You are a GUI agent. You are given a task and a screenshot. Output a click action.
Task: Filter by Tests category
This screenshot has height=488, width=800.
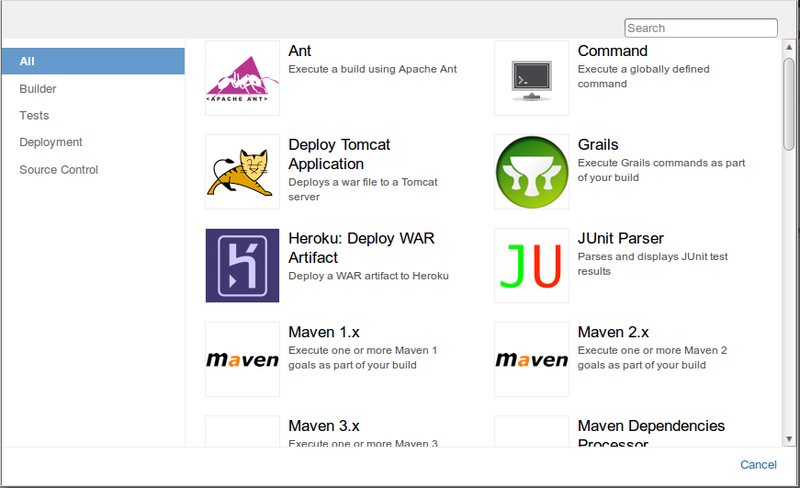(34, 115)
